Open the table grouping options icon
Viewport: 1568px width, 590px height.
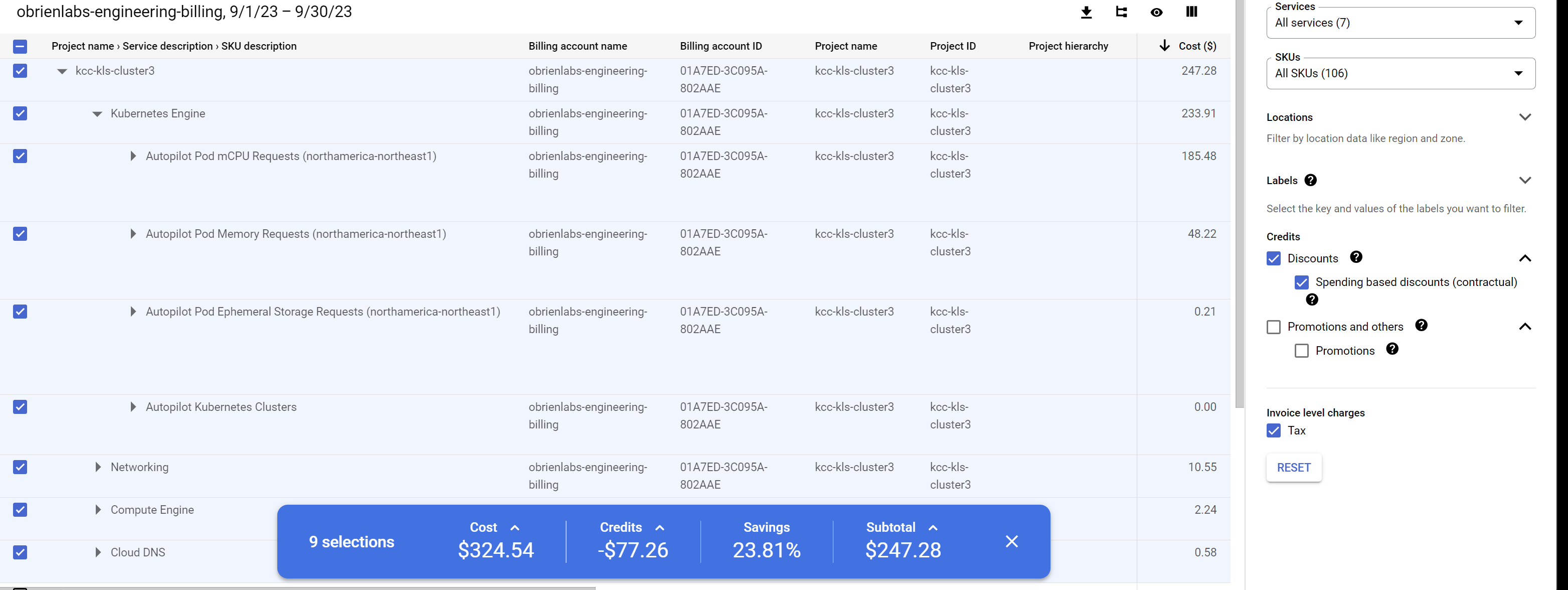coord(1121,12)
